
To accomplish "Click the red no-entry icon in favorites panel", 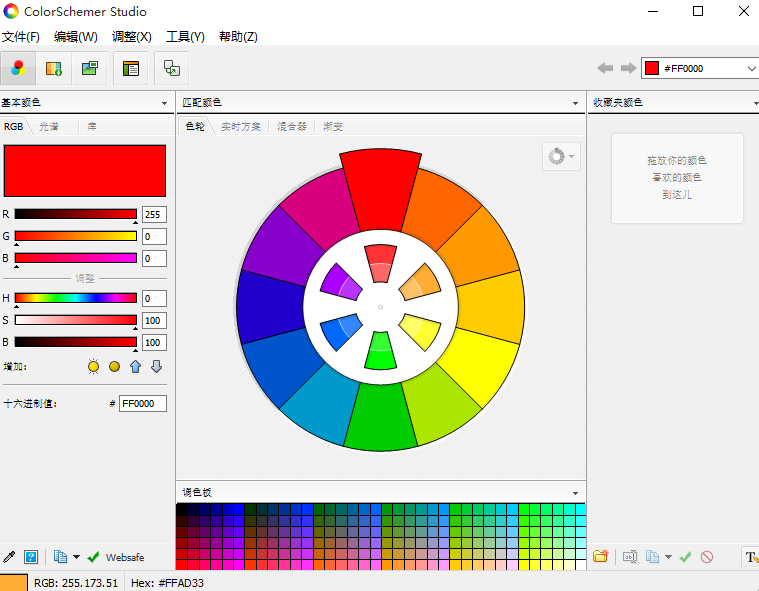I will tap(707, 557).
